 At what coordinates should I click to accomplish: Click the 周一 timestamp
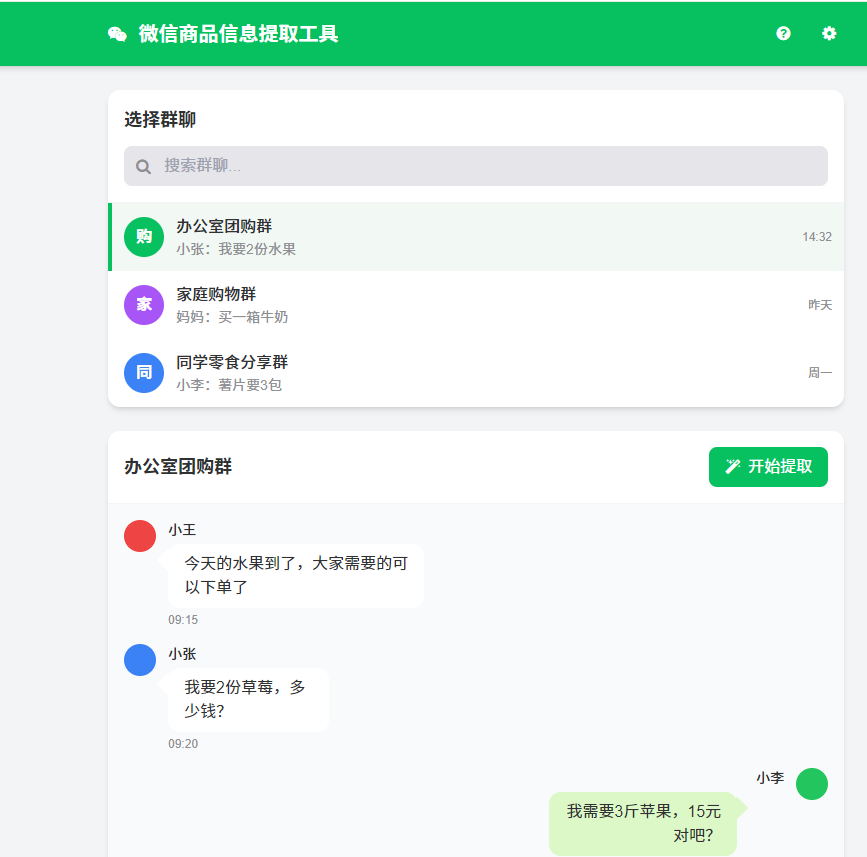pyautogui.click(x=820, y=373)
